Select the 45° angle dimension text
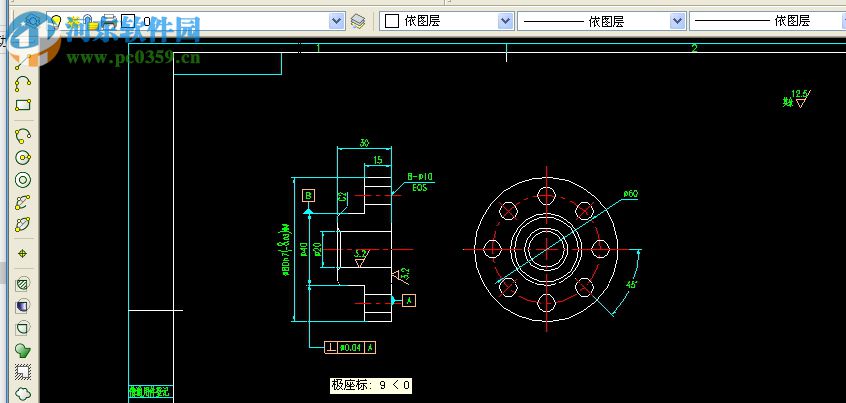The image size is (846, 403). pyautogui.click(x=632, y=284)
